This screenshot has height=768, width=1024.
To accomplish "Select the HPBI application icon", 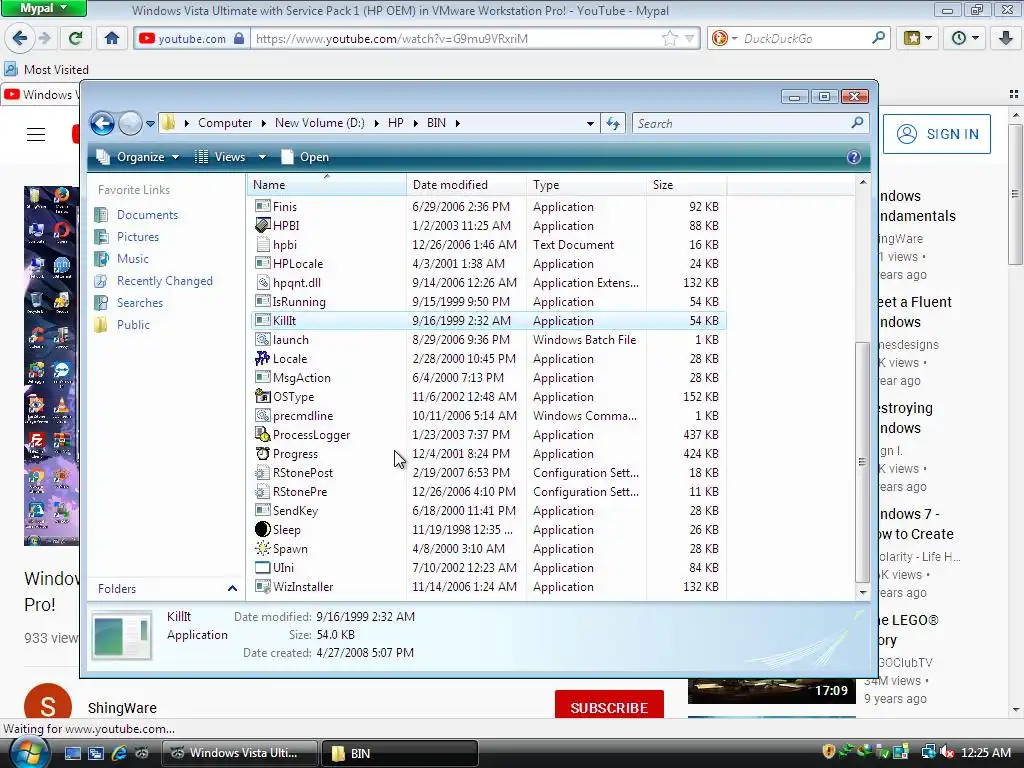I will [x=263, y=225].
